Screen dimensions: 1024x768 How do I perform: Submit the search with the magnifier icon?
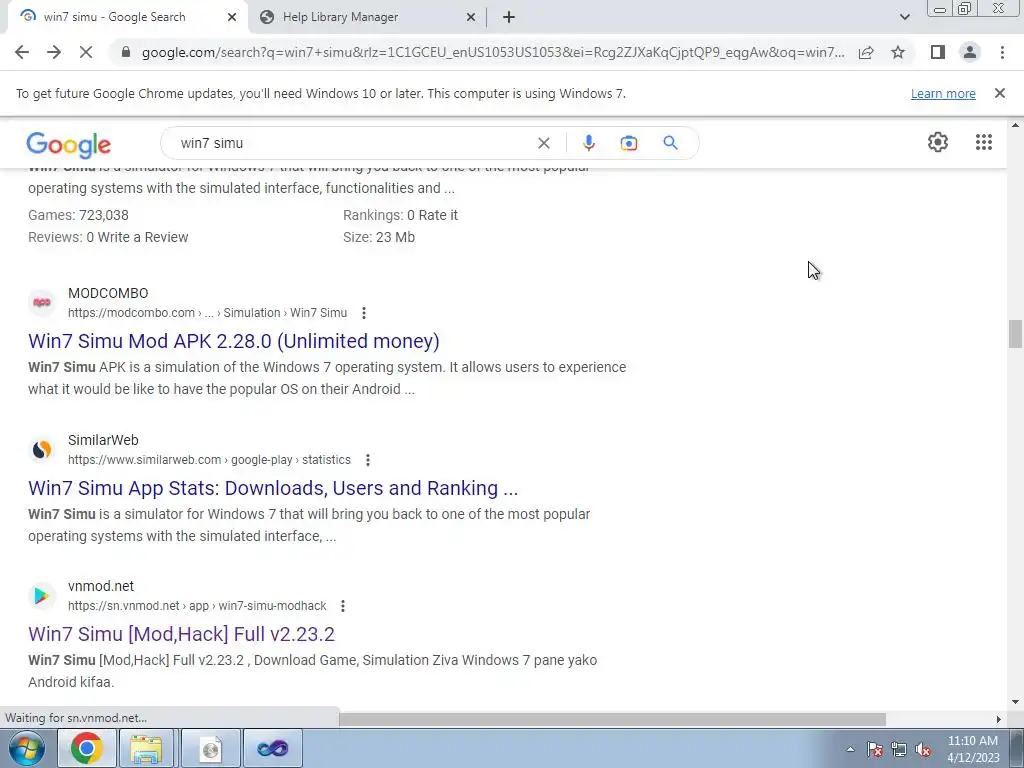click(x=670, y=143)
